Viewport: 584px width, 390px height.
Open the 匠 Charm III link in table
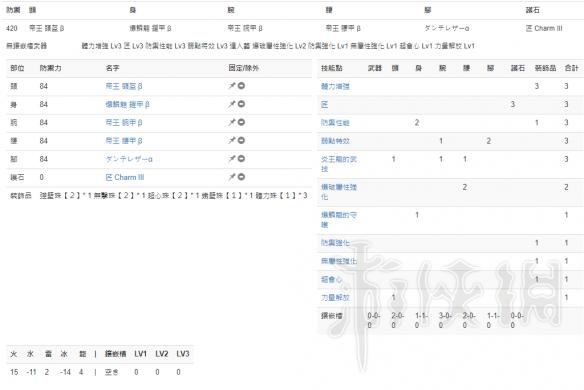pos(125,177)
